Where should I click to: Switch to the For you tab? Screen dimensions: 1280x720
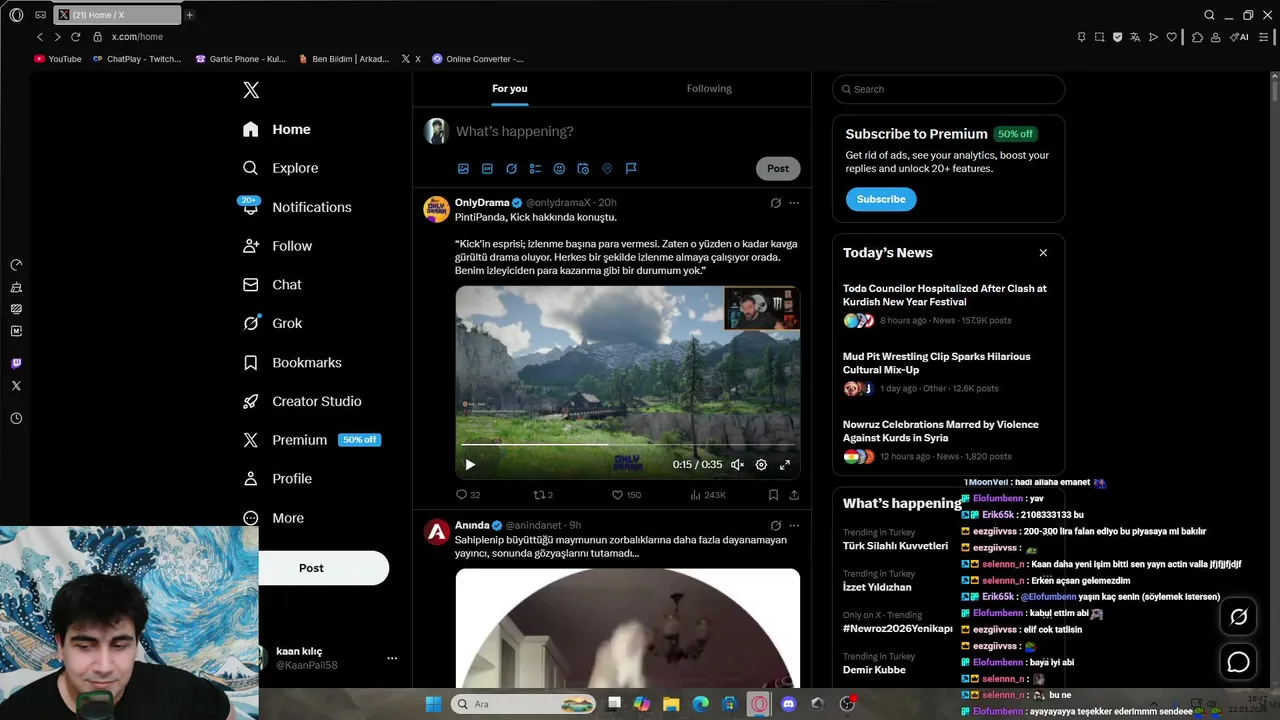point(510,89)
